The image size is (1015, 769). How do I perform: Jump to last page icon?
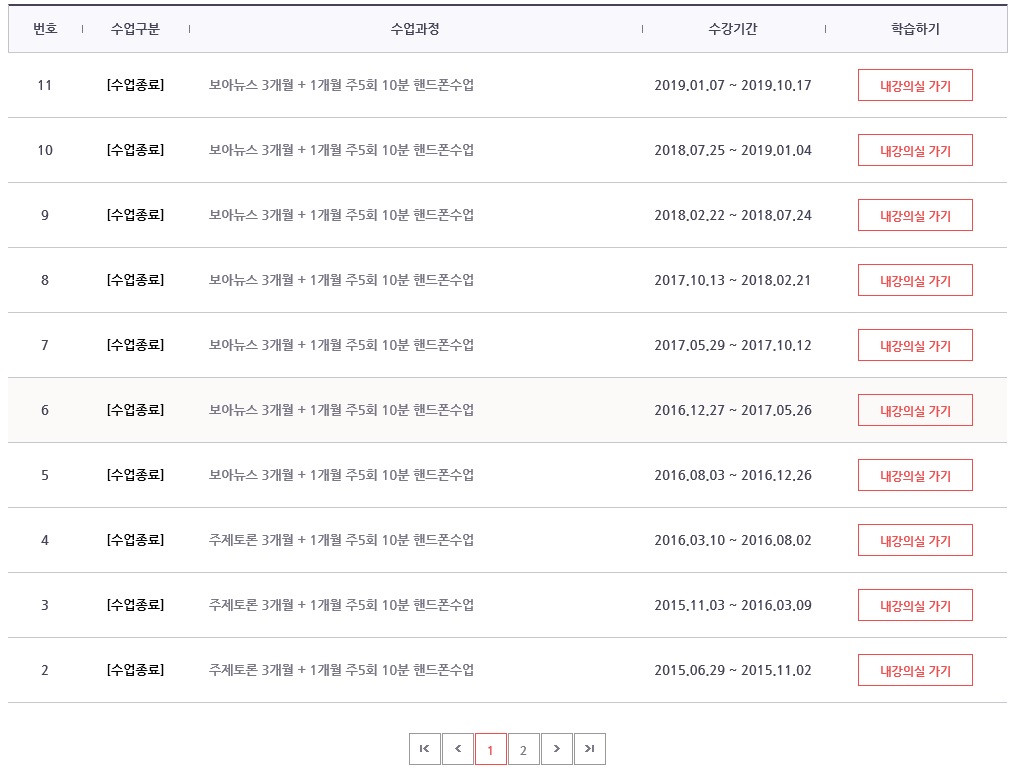coord(590,749)
